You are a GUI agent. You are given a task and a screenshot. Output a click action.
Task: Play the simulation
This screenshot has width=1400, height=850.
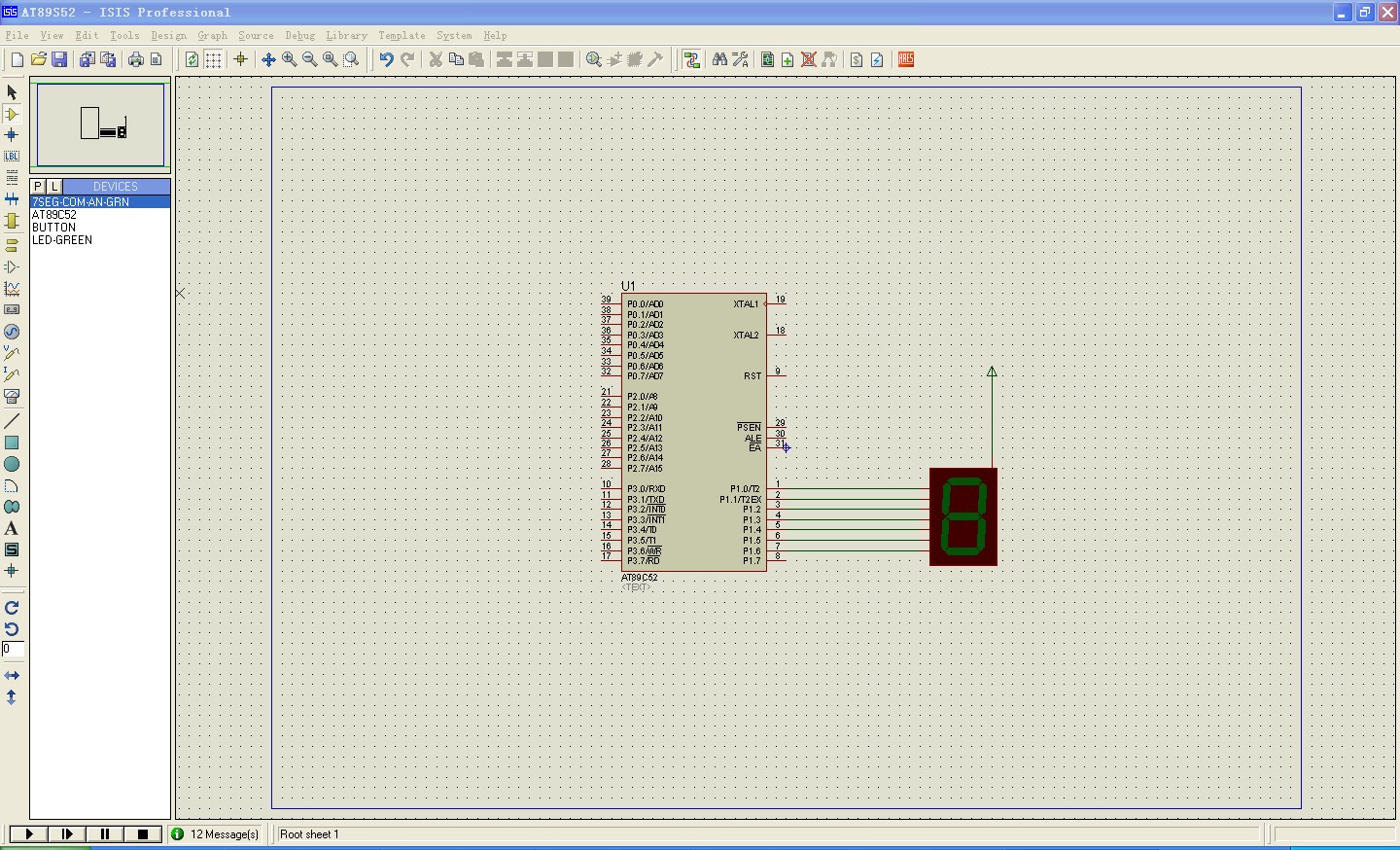[x=28, y=833]
